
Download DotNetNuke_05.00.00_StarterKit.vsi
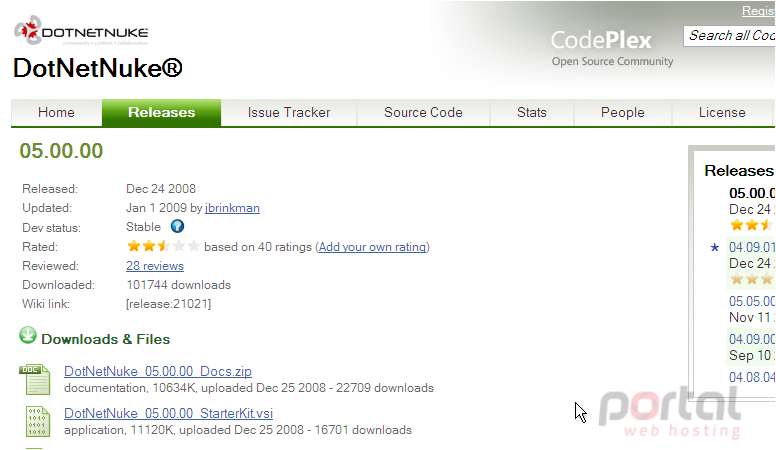tap(168, 413)
